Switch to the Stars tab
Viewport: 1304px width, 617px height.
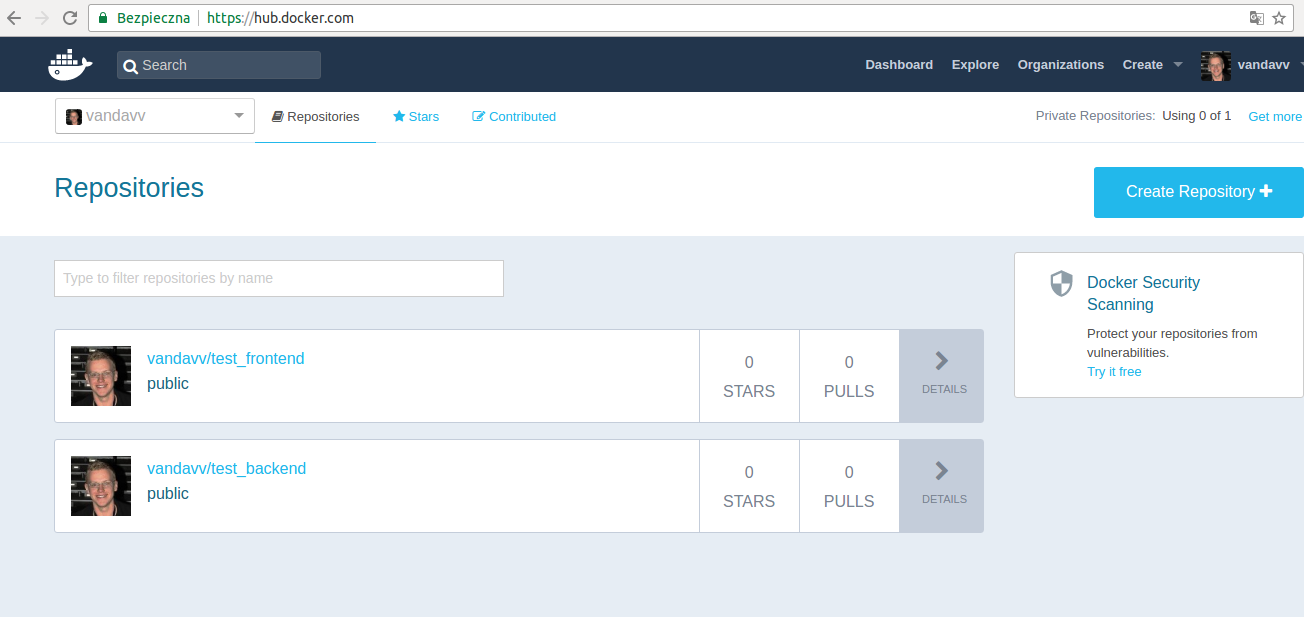pos(416,117)
